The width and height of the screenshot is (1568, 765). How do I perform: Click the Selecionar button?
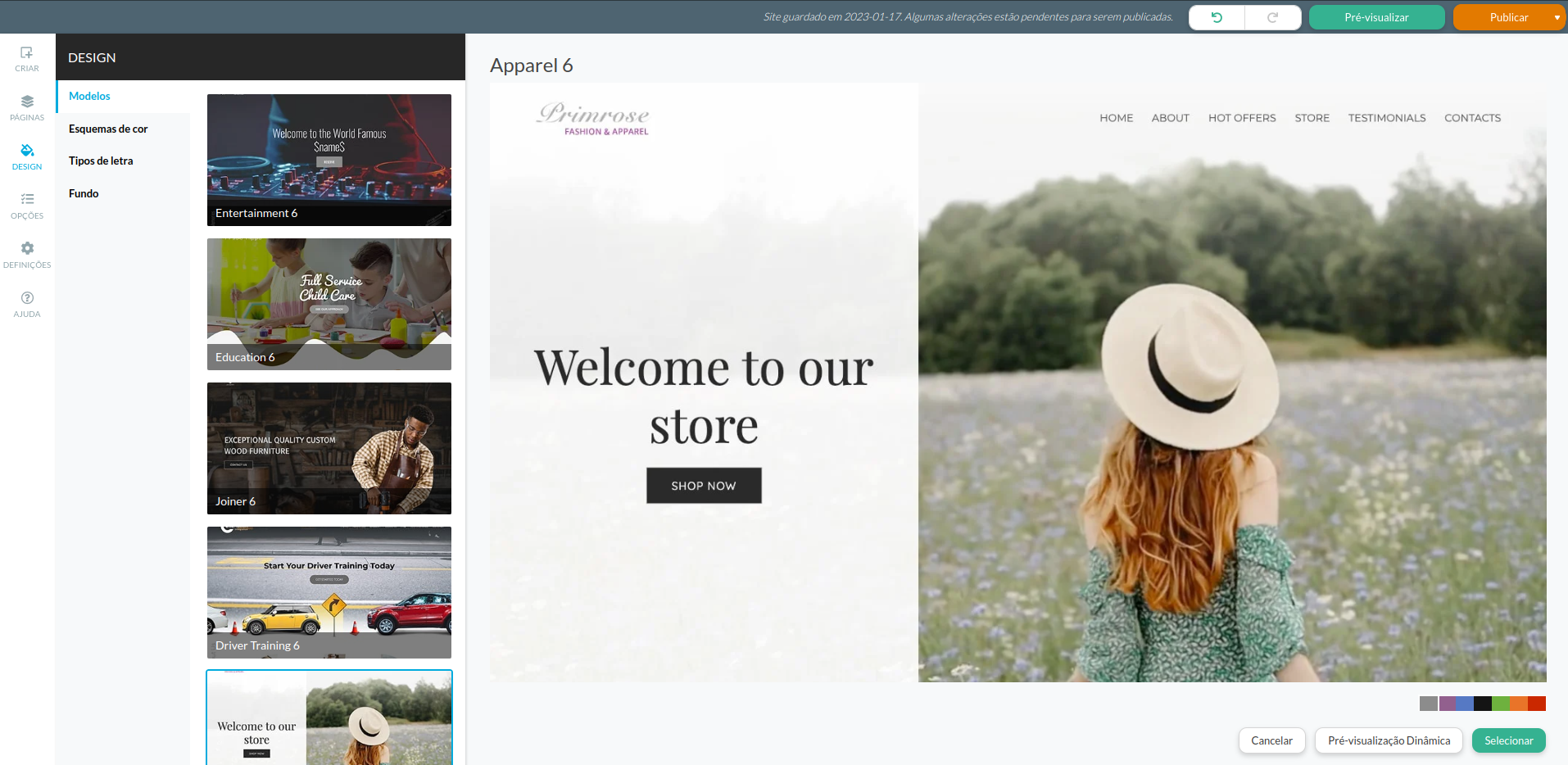pos(1508,740)
